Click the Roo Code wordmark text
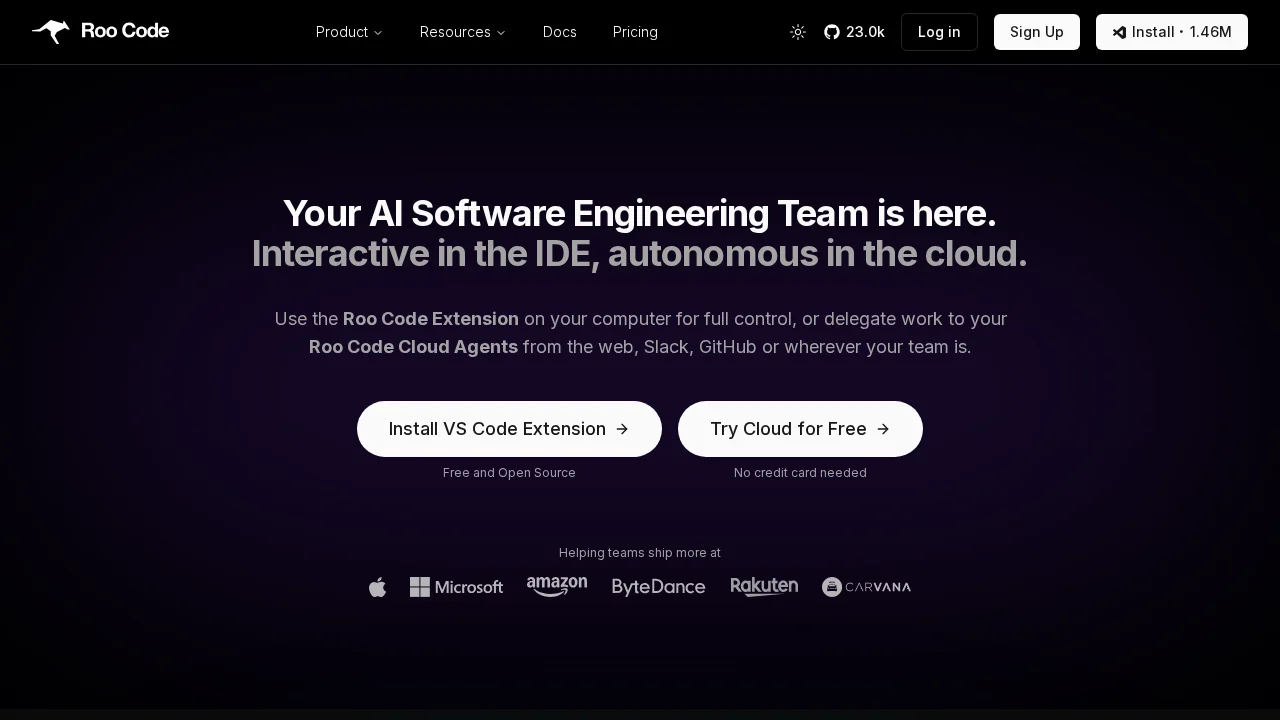 [x=125, y=31]
